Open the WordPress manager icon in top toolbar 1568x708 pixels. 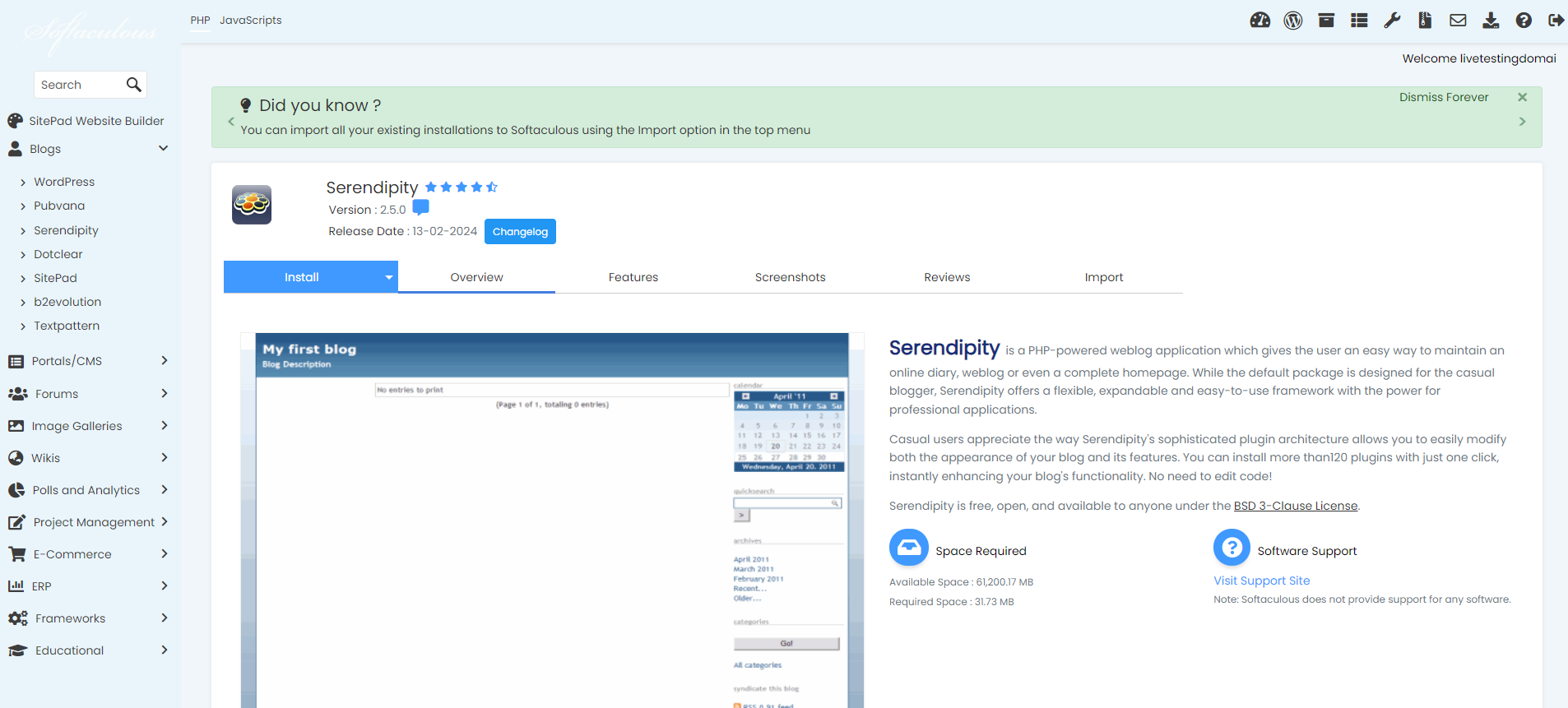click(1292, 21)
